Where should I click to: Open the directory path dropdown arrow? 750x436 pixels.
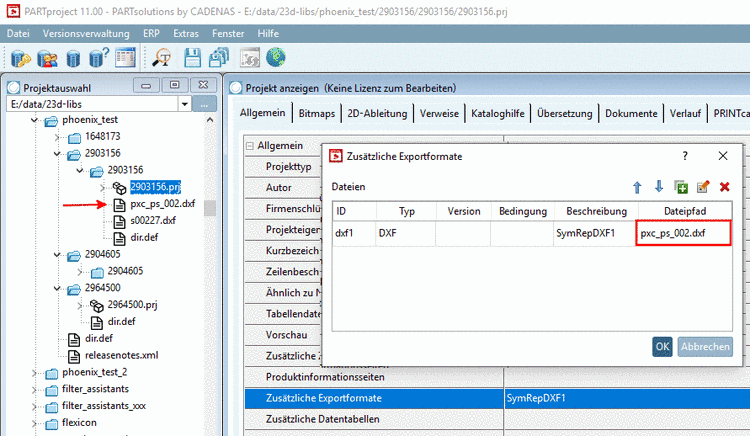184,104
